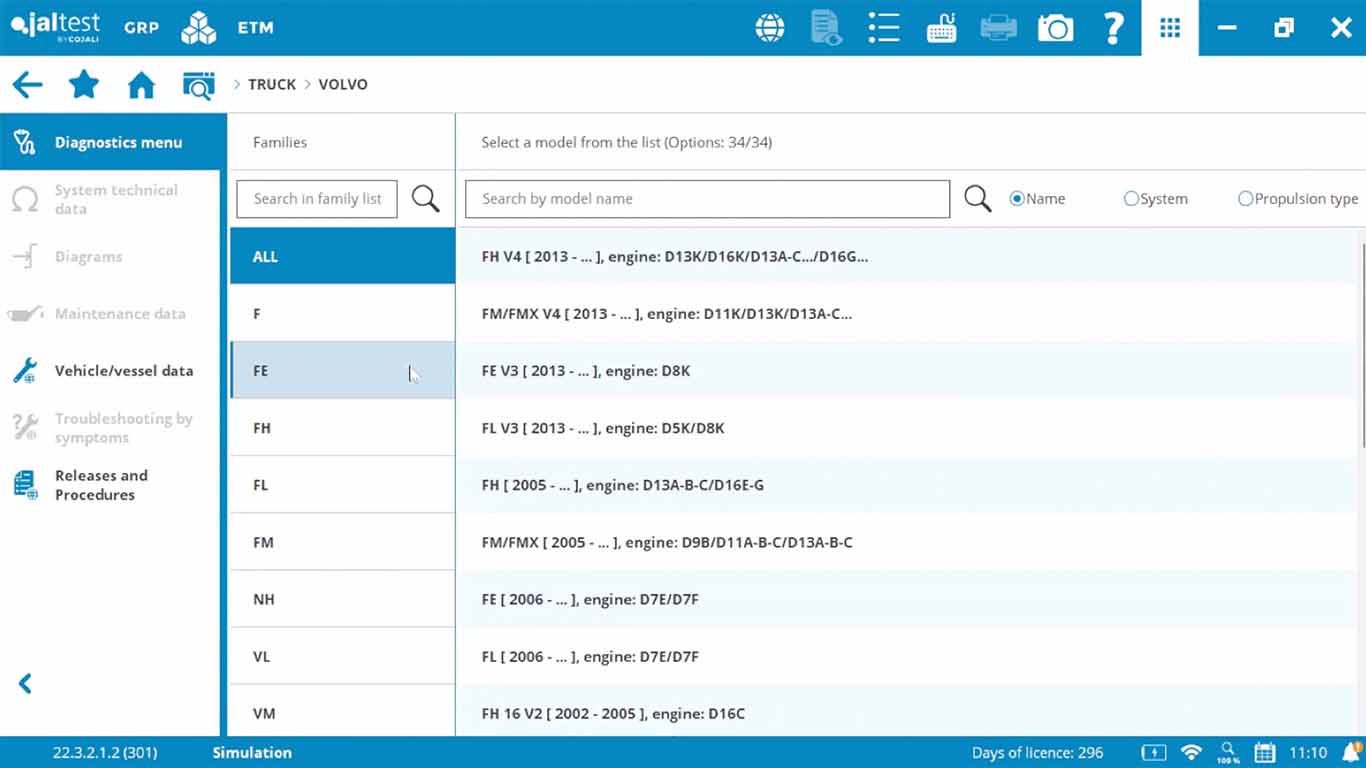Click the Wi-Fi status icon
Screen dimensions: 1366x768
point(1191,752)
